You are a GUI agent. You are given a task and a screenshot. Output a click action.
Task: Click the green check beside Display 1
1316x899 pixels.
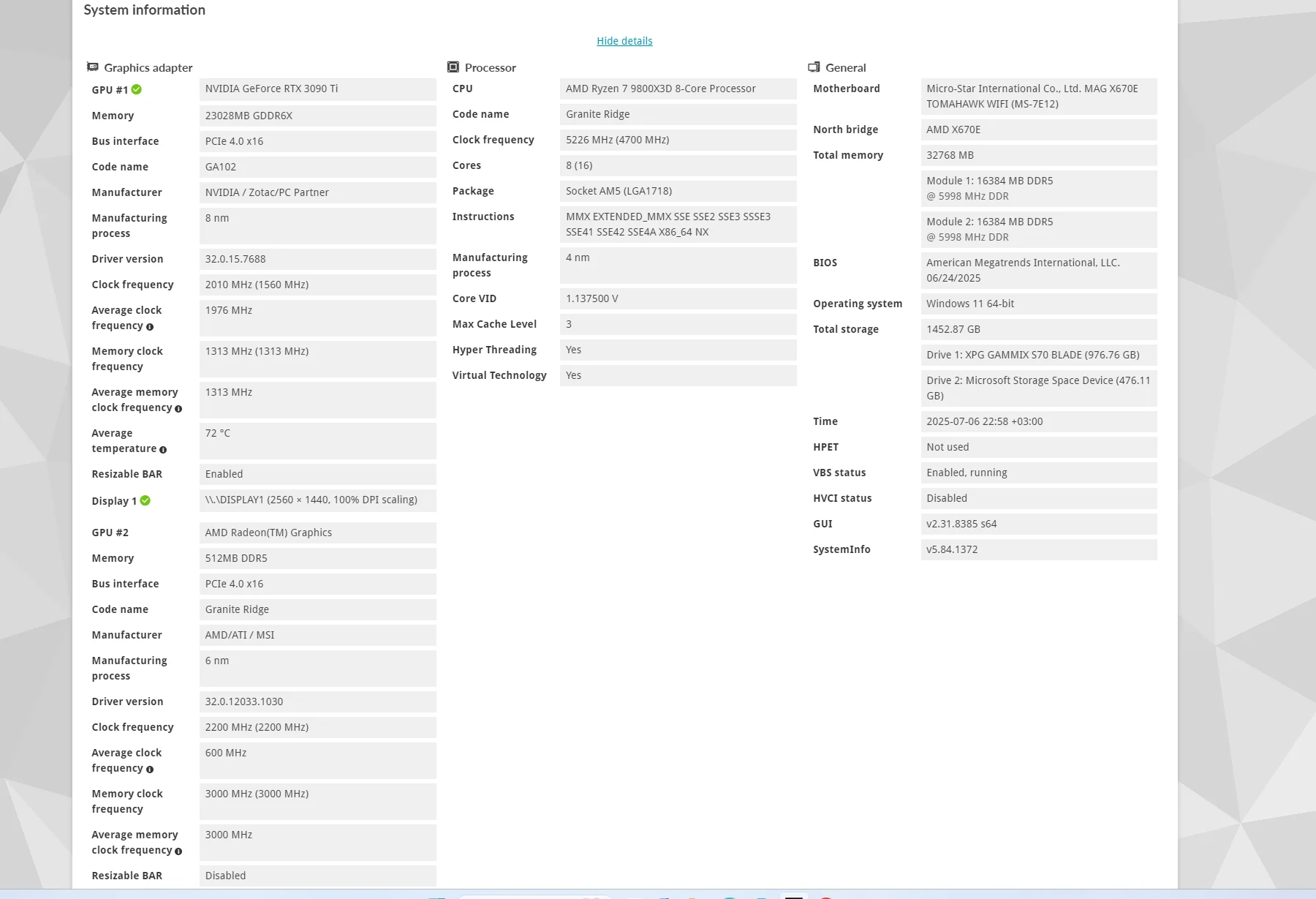click(145, 500)
